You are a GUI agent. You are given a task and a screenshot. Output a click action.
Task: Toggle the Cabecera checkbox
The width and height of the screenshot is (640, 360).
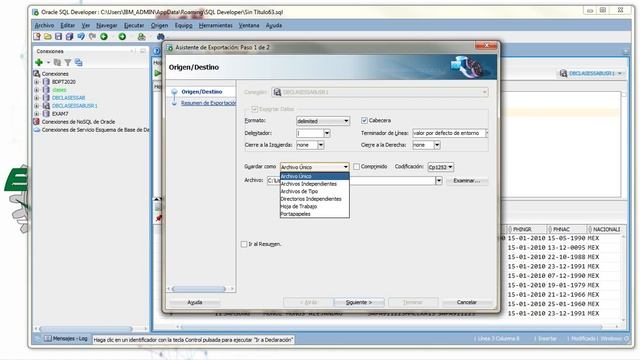tap(364, 120)
